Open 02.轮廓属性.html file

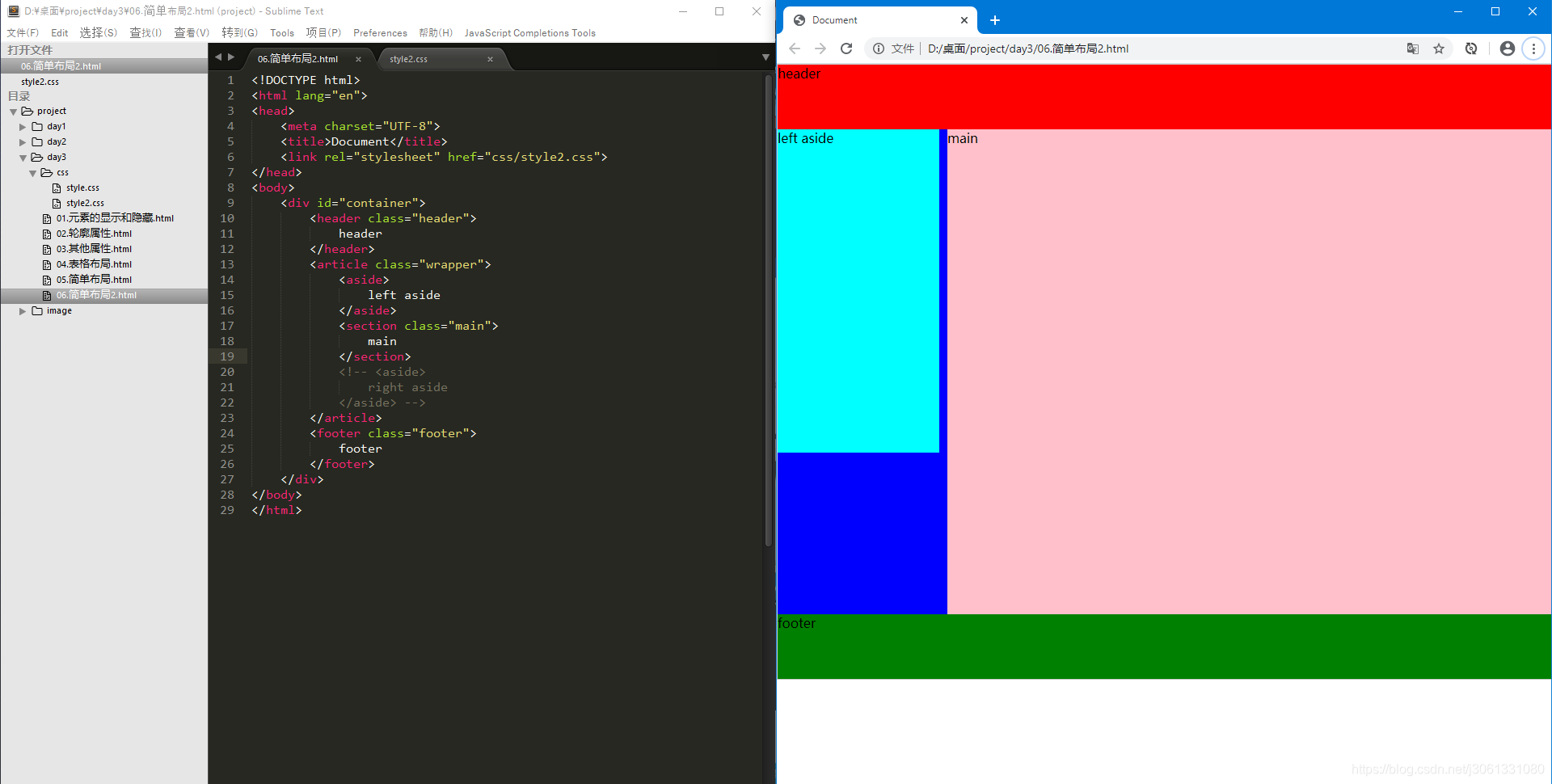[x=94, y=234]
